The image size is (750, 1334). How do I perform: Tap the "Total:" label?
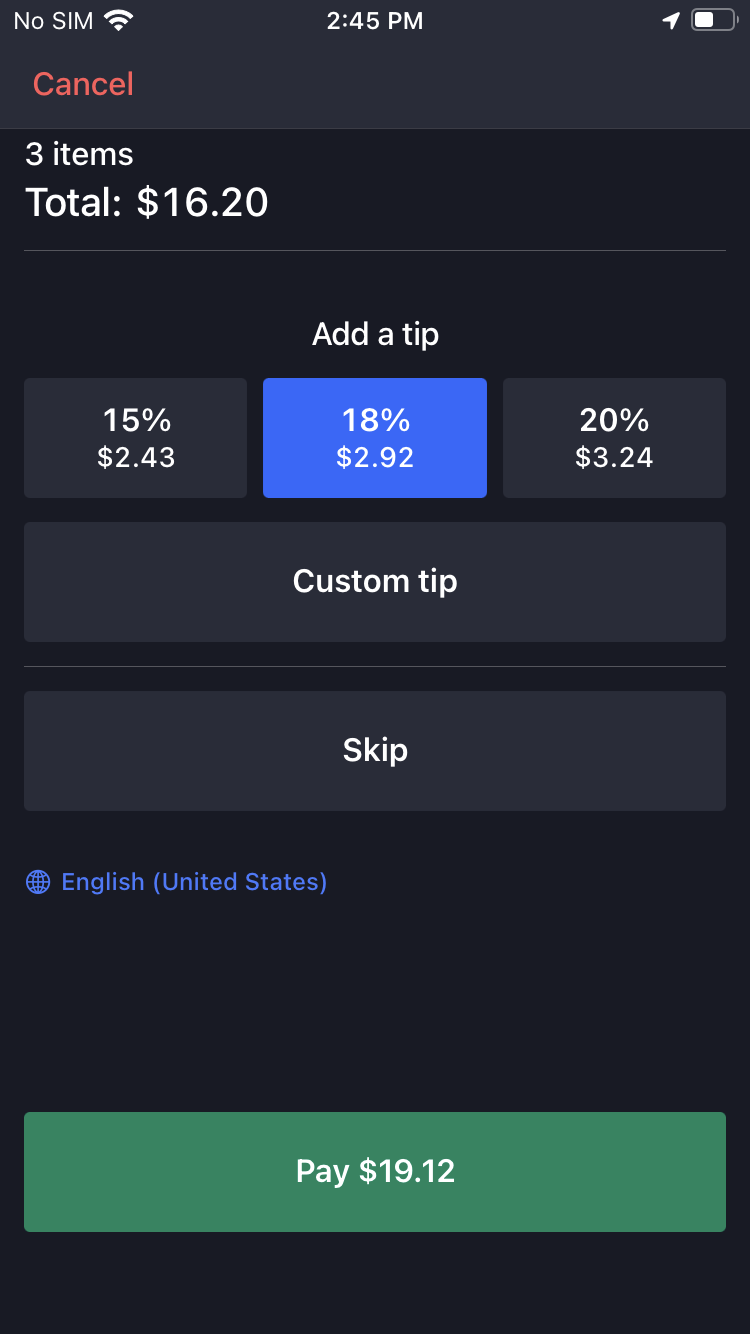[x=73, y=202]
